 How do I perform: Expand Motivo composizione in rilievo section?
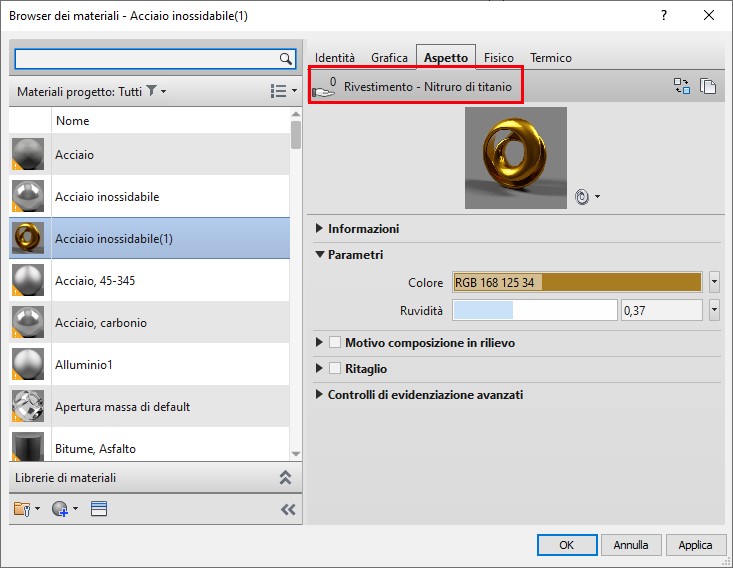(319, 342)
